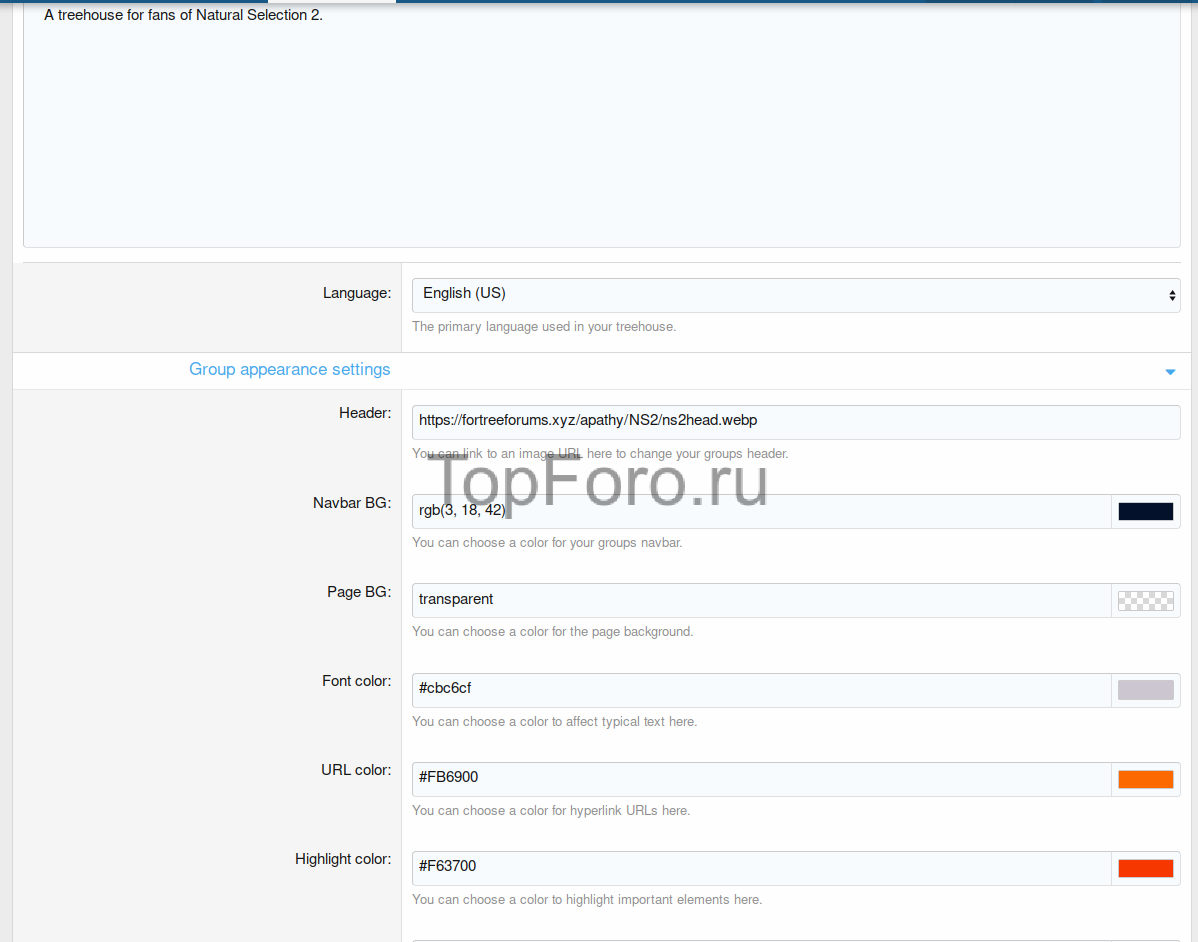Viewport: 1198px width, 942px height.
Task: Click the Highlight color field with #F63700
Action: 760,867
